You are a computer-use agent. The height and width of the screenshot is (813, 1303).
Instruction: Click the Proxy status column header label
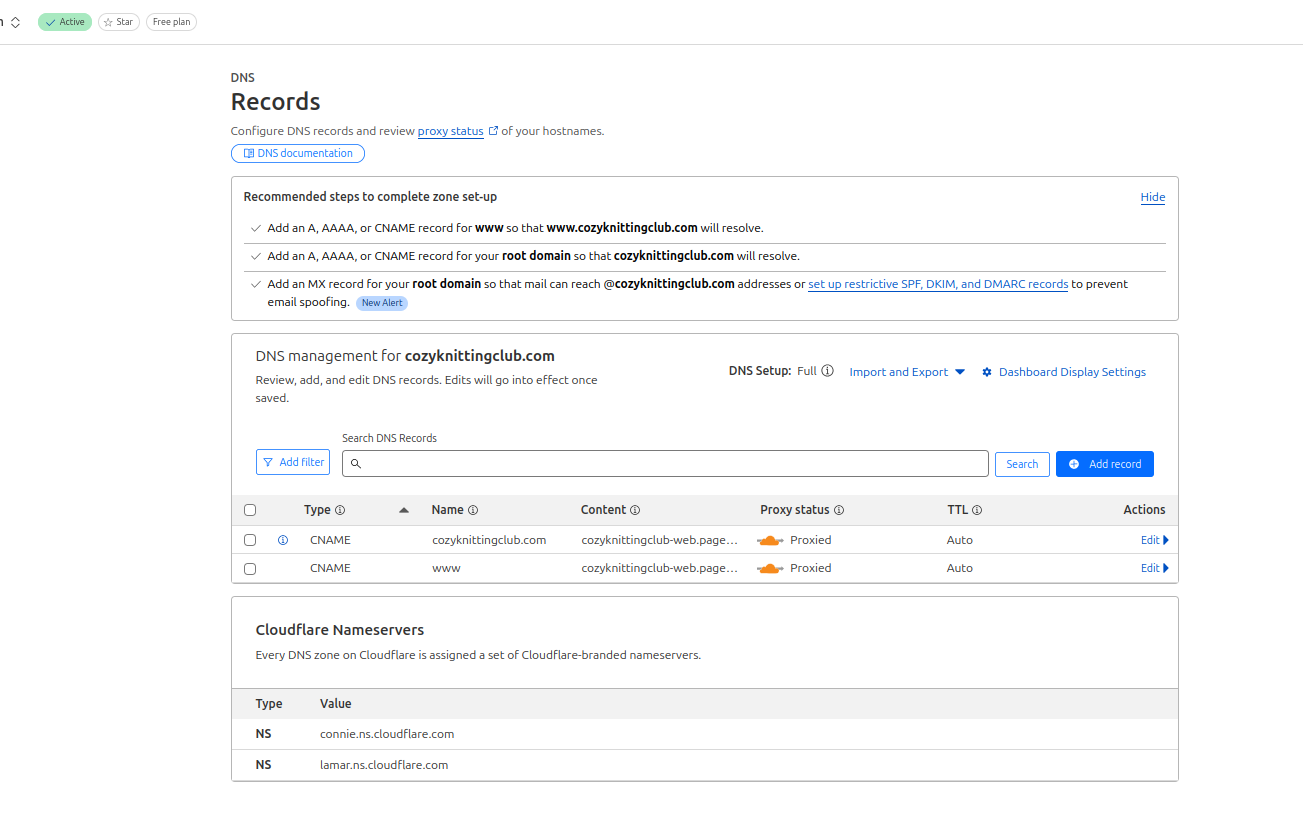pos(795,510)
